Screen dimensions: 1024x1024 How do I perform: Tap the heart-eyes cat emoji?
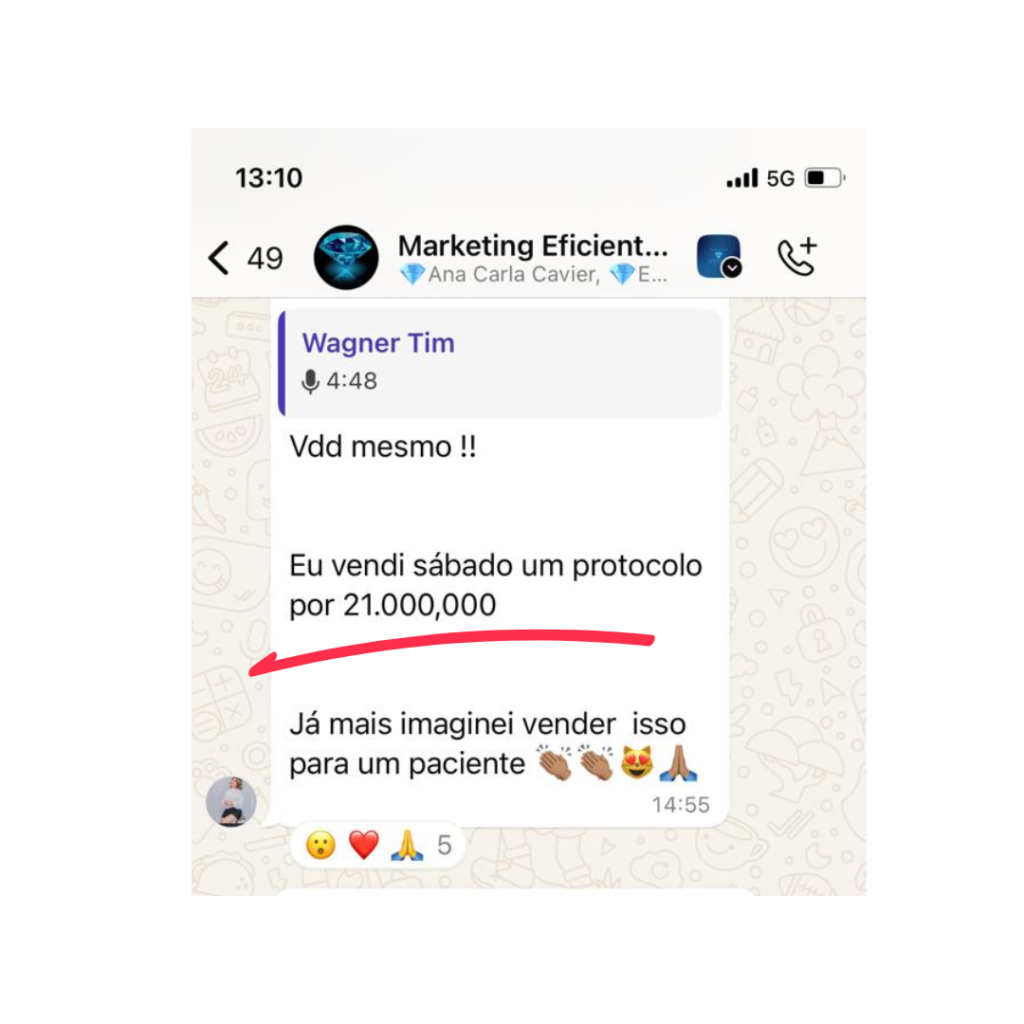tap(637, 762)
